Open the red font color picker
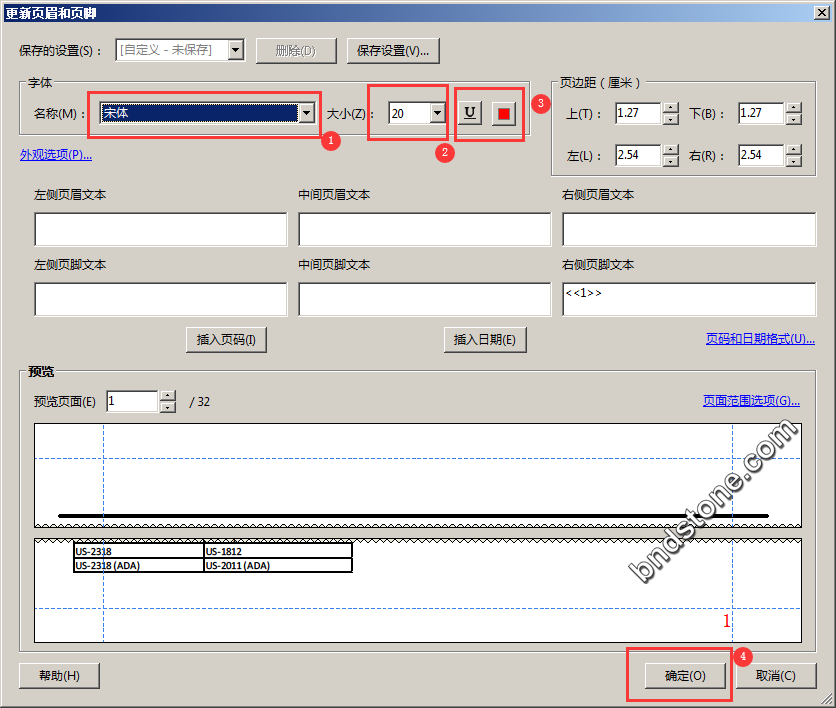The height and width of the screenshot is (708, 836). [504, 113]
